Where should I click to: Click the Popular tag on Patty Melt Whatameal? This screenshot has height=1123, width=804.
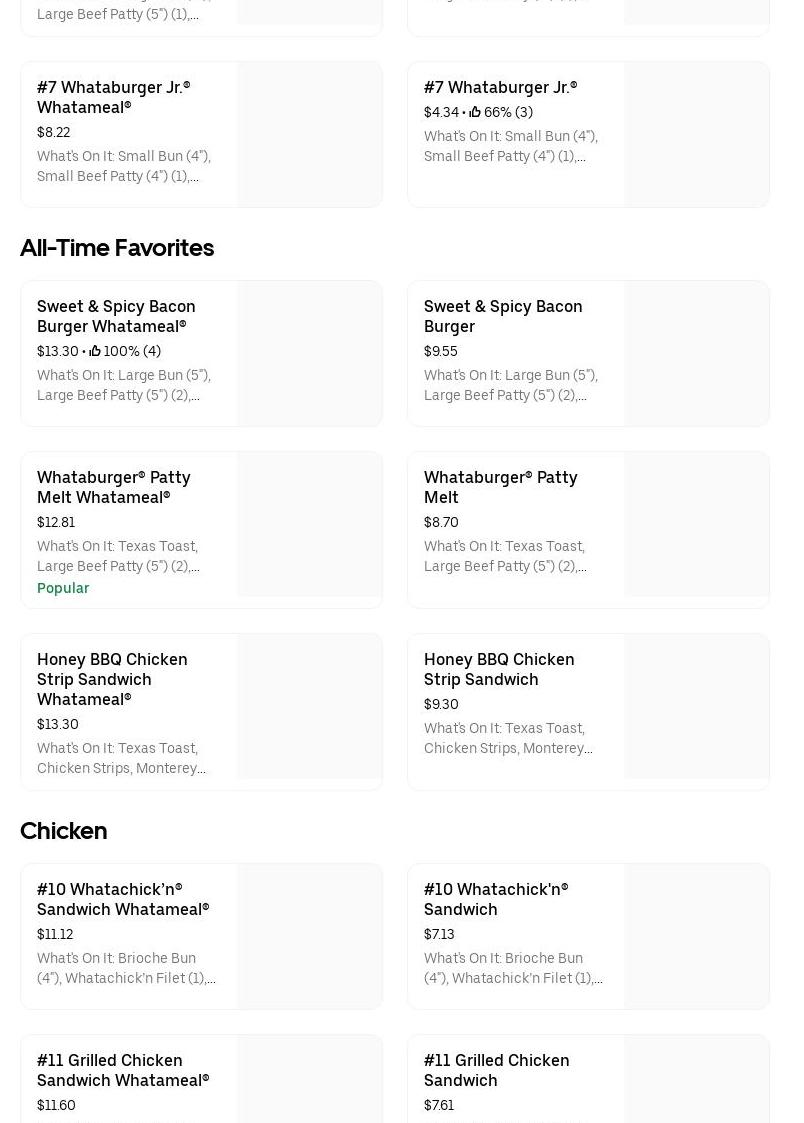pyautogui.click(x=63, y=588)
